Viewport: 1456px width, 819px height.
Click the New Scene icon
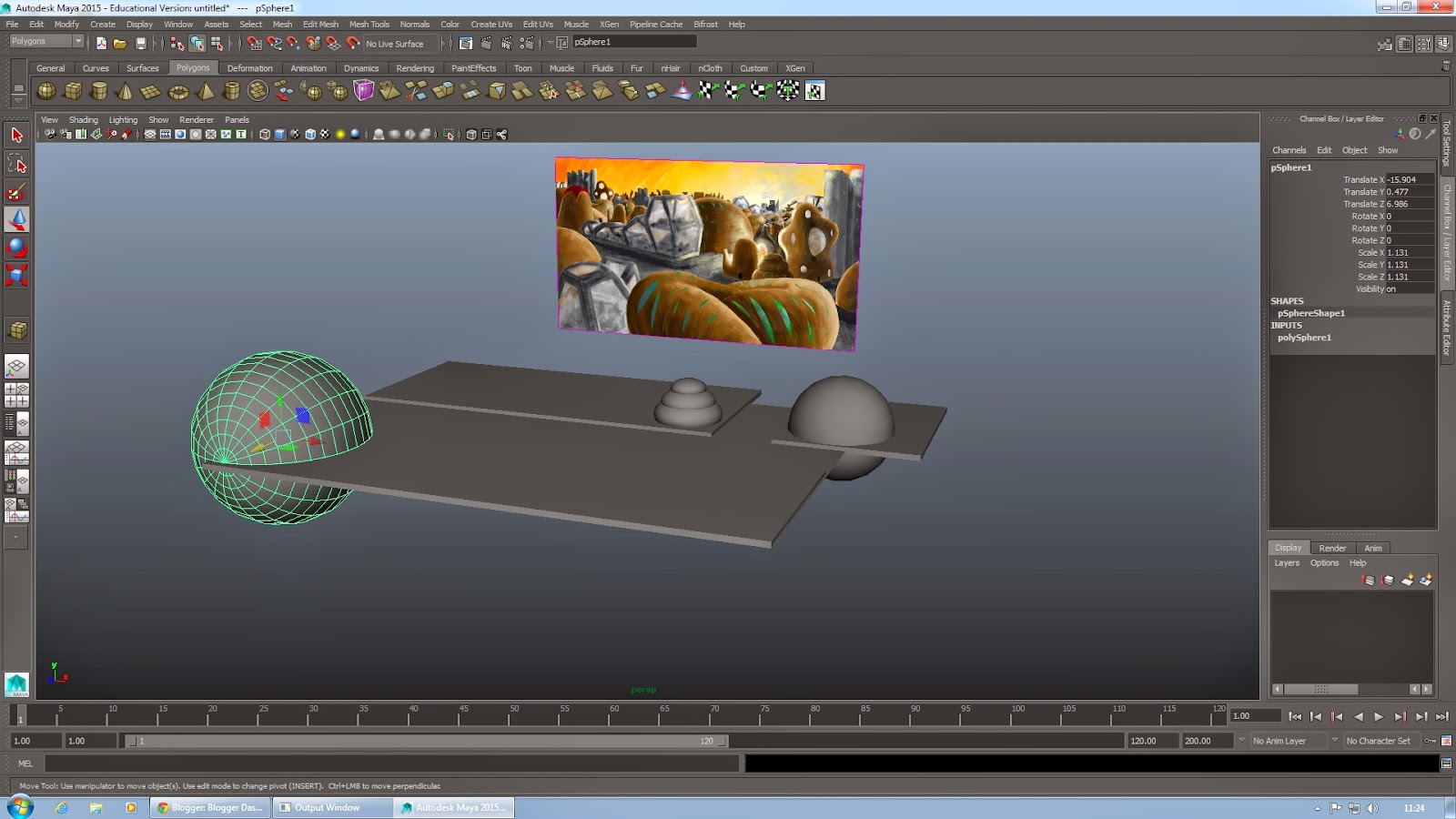pyautogui.click(x=101, y=43)
